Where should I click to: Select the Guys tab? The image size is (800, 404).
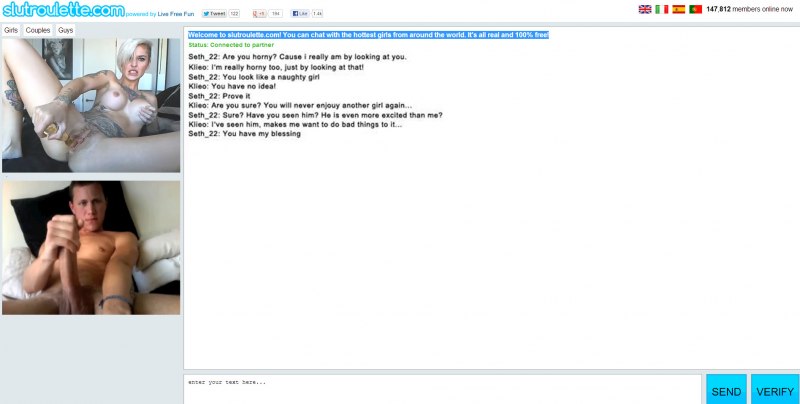tap(65, 31)
